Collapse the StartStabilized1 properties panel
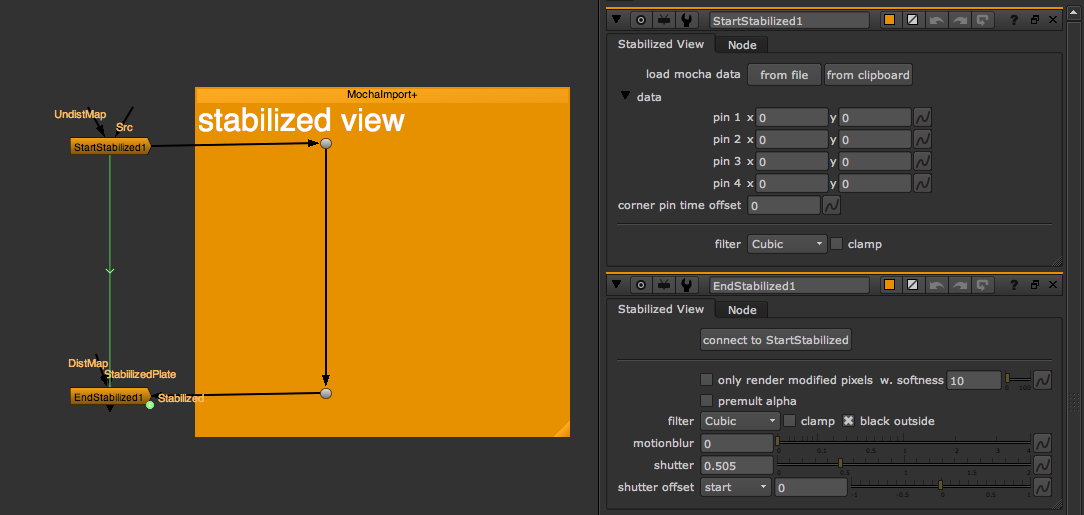The width and height of the screenshot is (1084, 515). [x=617, y=20]
